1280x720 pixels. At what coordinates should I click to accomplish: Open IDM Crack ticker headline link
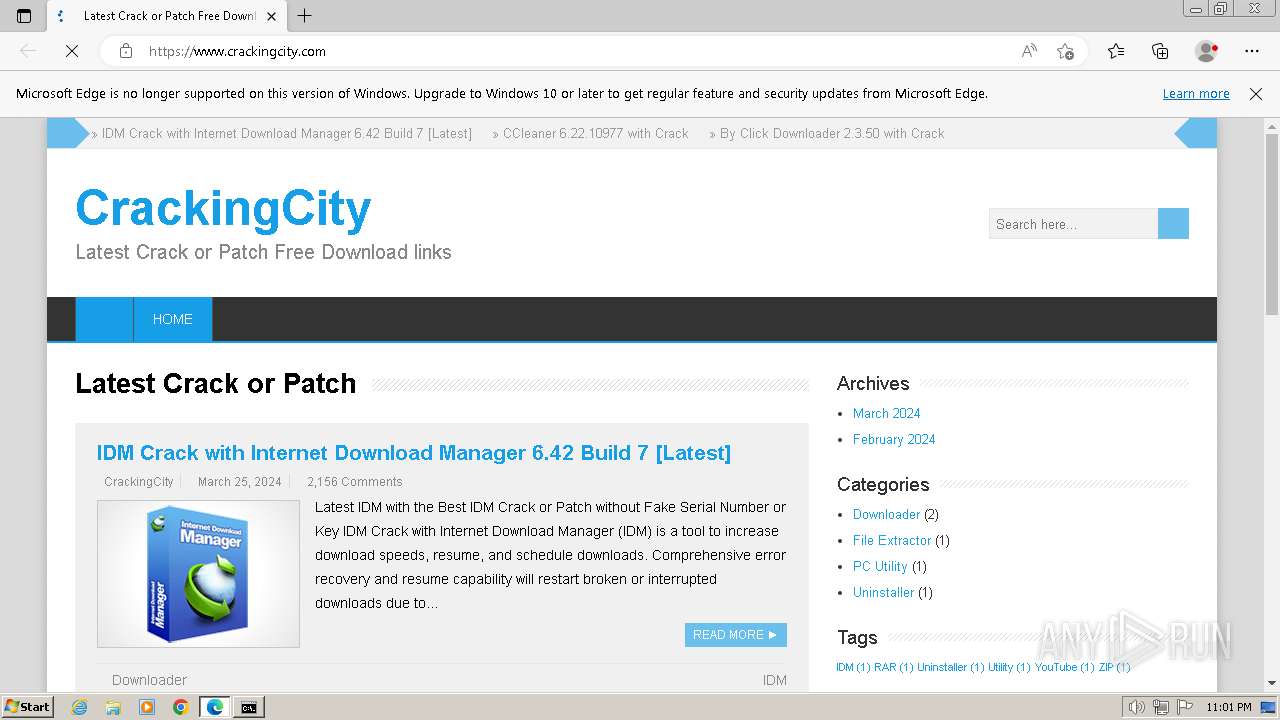point(286,133)
